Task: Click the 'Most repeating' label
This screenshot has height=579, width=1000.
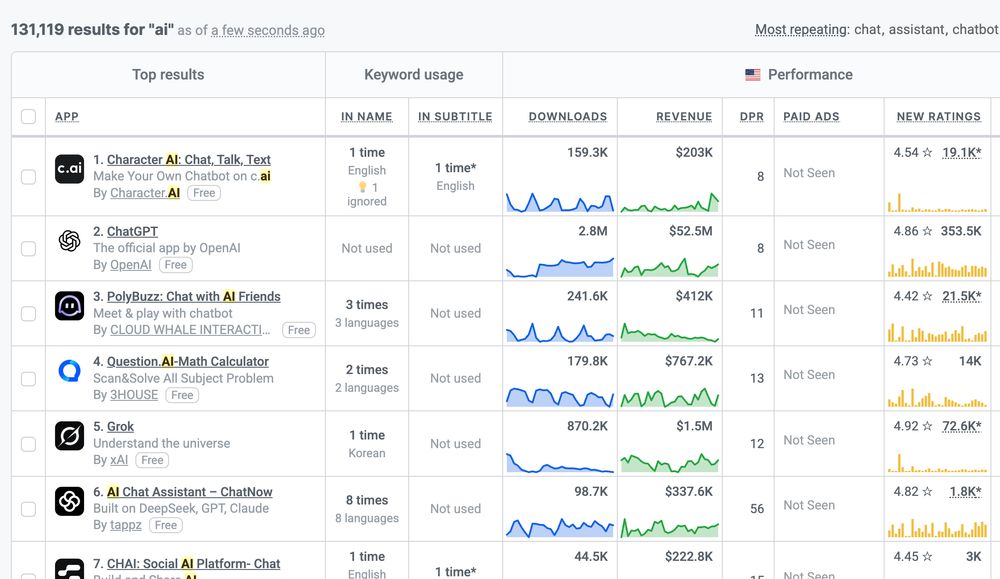Action: 802,29
